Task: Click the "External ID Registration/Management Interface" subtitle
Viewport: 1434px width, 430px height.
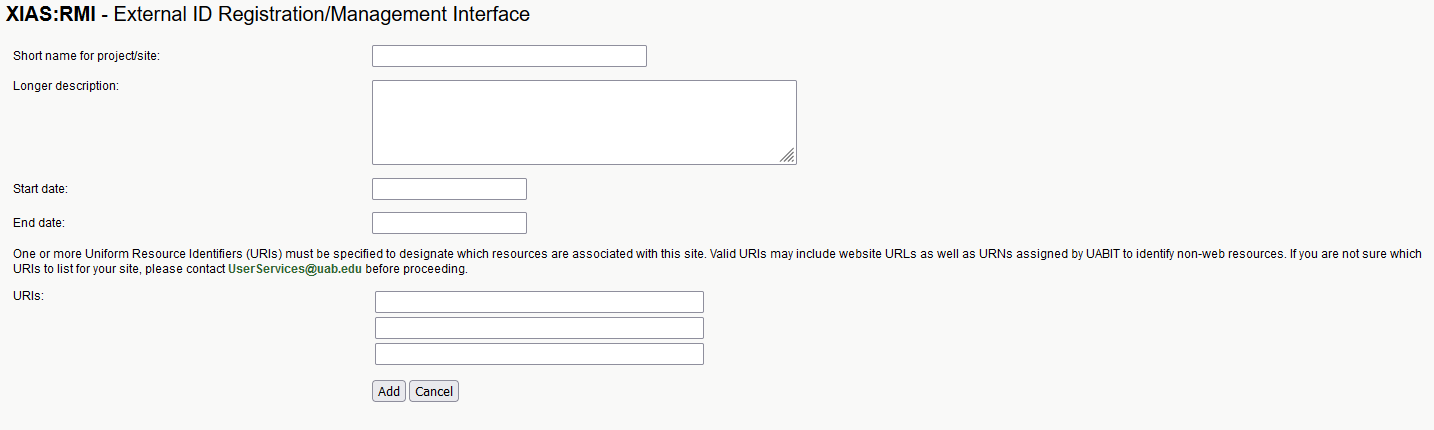Action: point(322,15)
